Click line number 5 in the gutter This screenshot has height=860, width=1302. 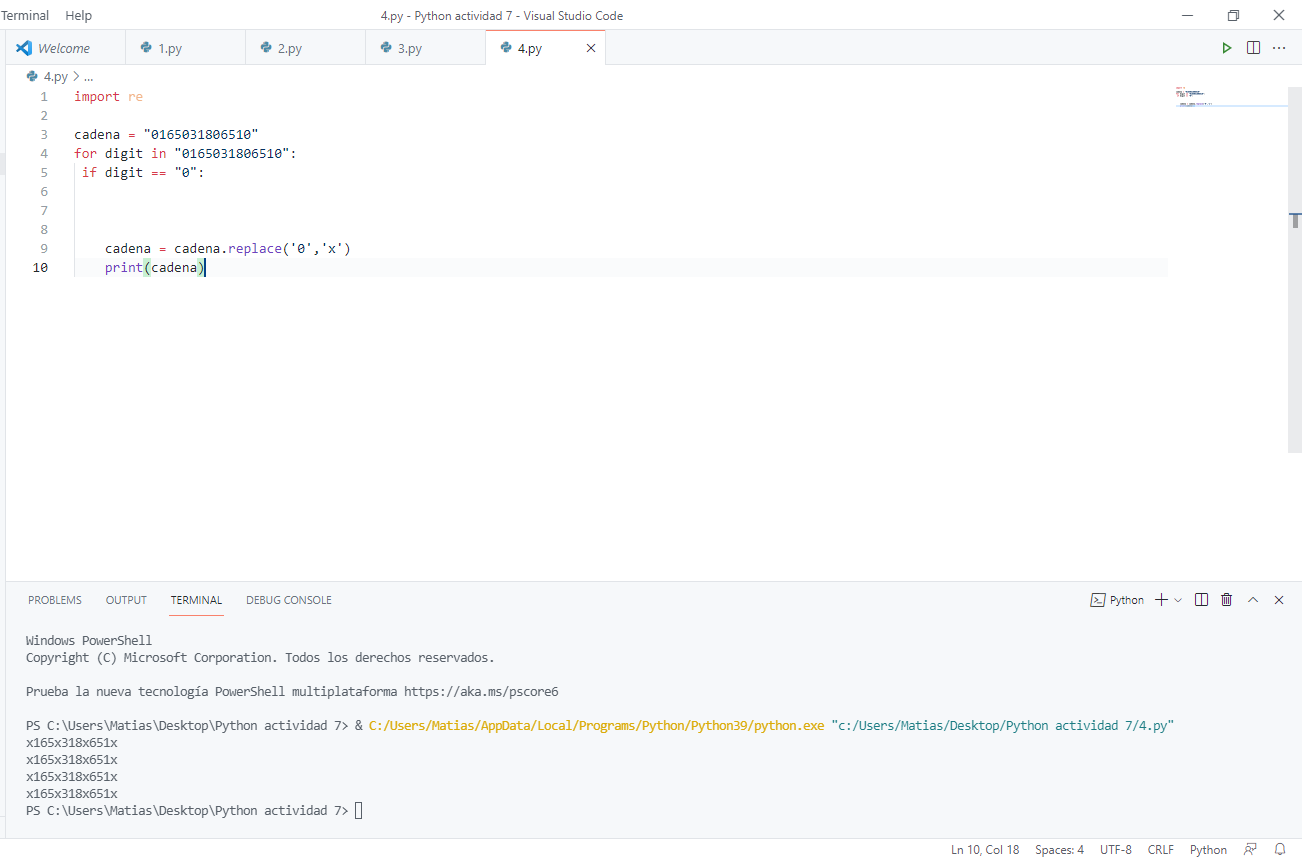tap(44, 173)
